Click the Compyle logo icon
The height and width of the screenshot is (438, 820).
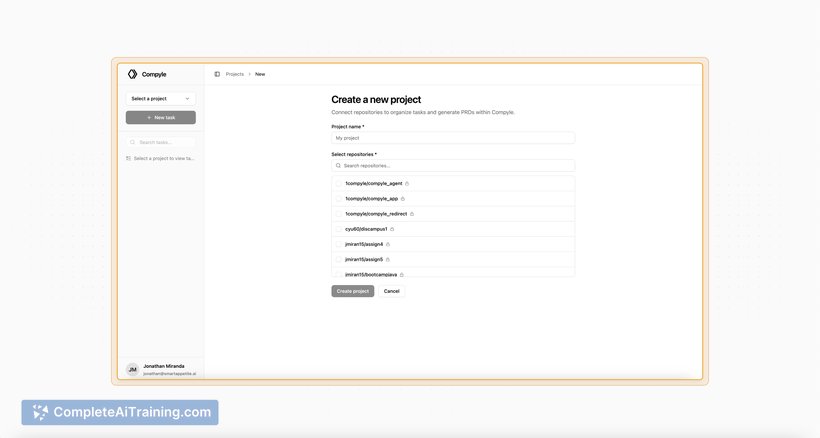[x=132, y=74]
